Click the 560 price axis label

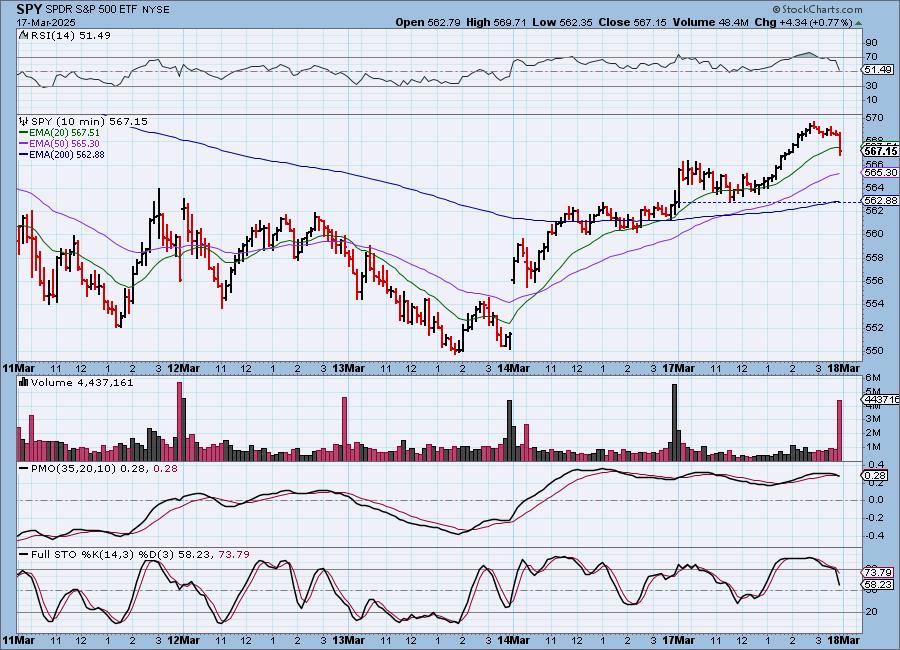point(874,234)
